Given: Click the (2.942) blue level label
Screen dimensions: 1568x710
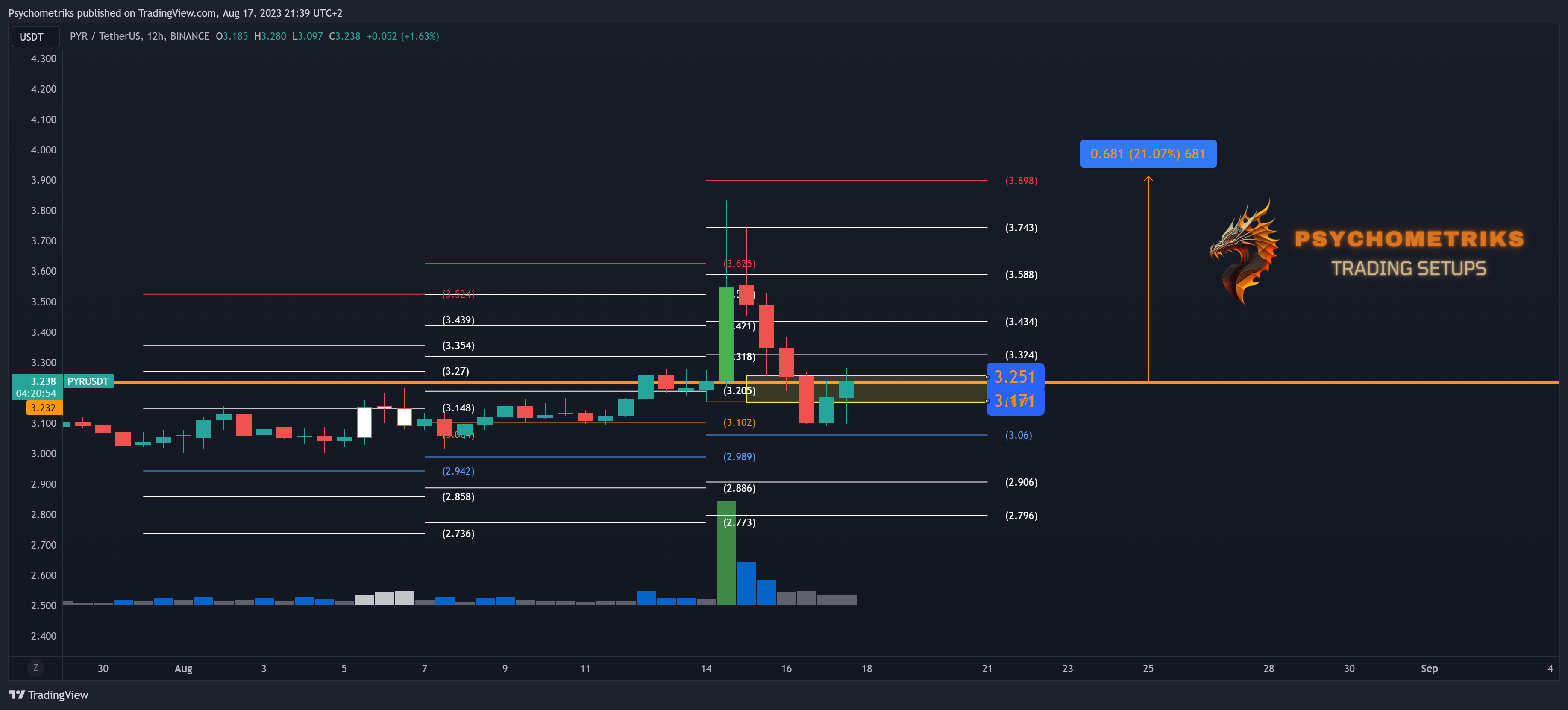Looking at the screenshot, I should pos(458,472).
